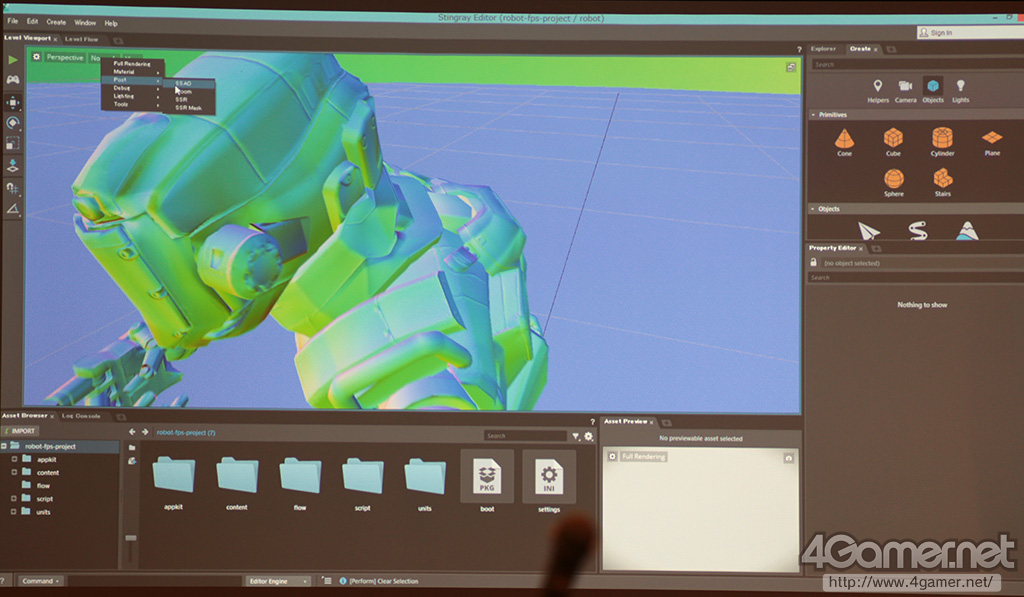Open viewport gear settings icon
The width and height of the screenshot is (1024, 597).
[x=37, y=57]
